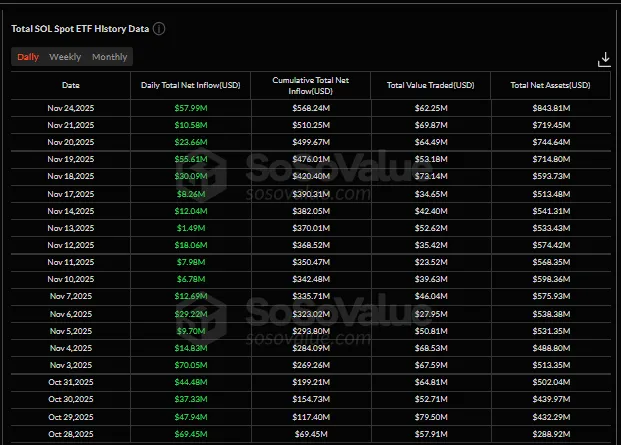Image resolution: width=621 pixels, height=445 pixels.
Task: Select the Oct 28,2025 date row
Action: 71,435
